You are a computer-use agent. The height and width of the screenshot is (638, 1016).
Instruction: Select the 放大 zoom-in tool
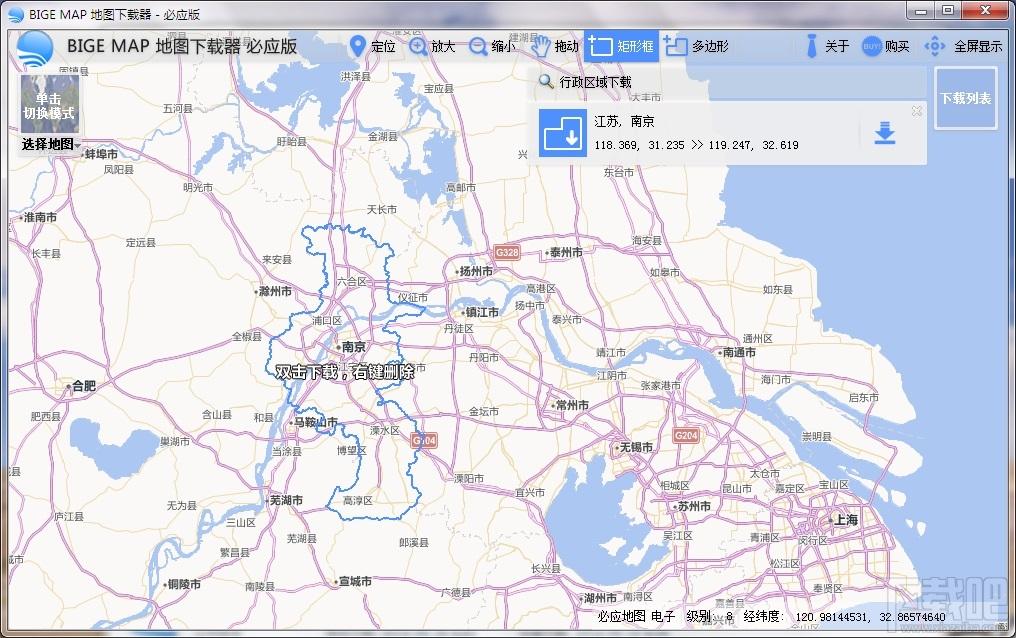433,46
